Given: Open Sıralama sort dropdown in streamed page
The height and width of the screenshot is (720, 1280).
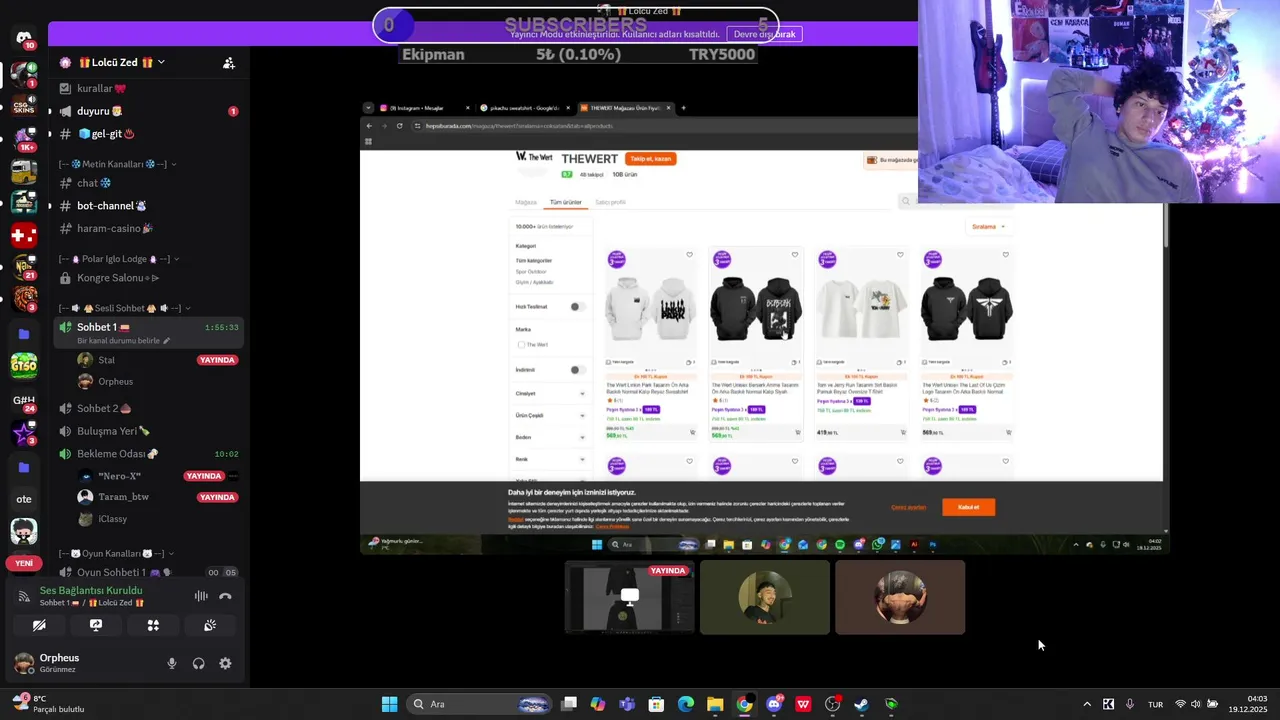Looking at the screenshot, I should tap(988, 226).
